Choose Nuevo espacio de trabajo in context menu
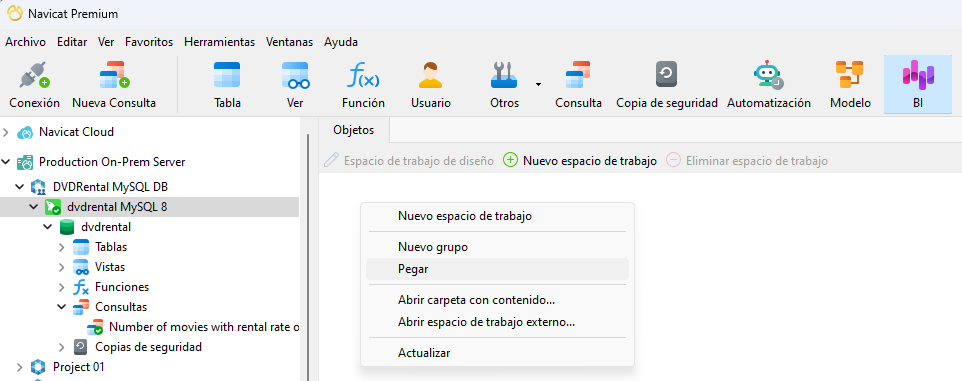 coord(498,216)
